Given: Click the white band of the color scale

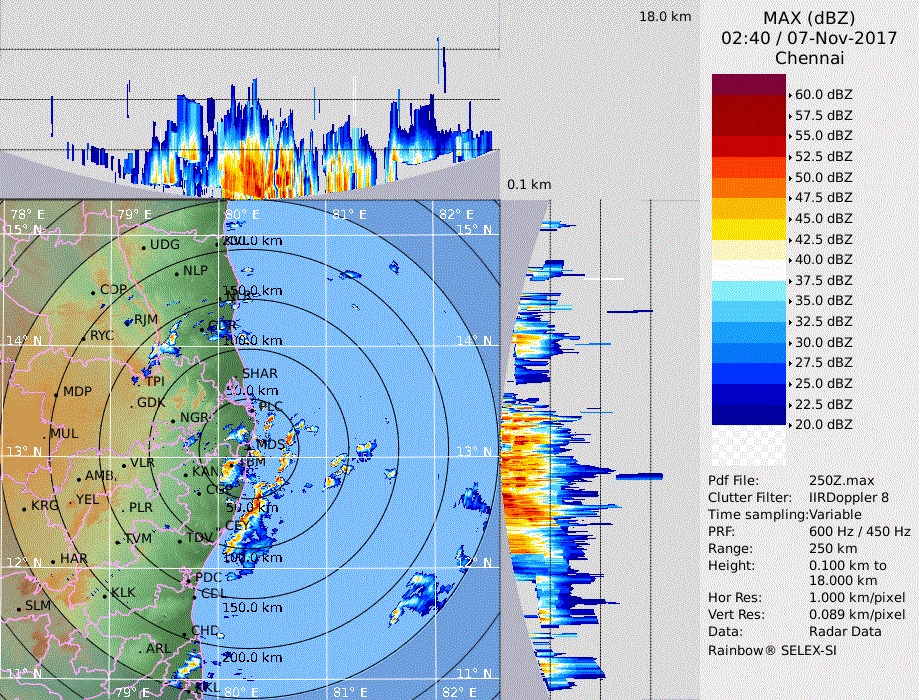Looking at the screenshot, I should pos(748,270).
